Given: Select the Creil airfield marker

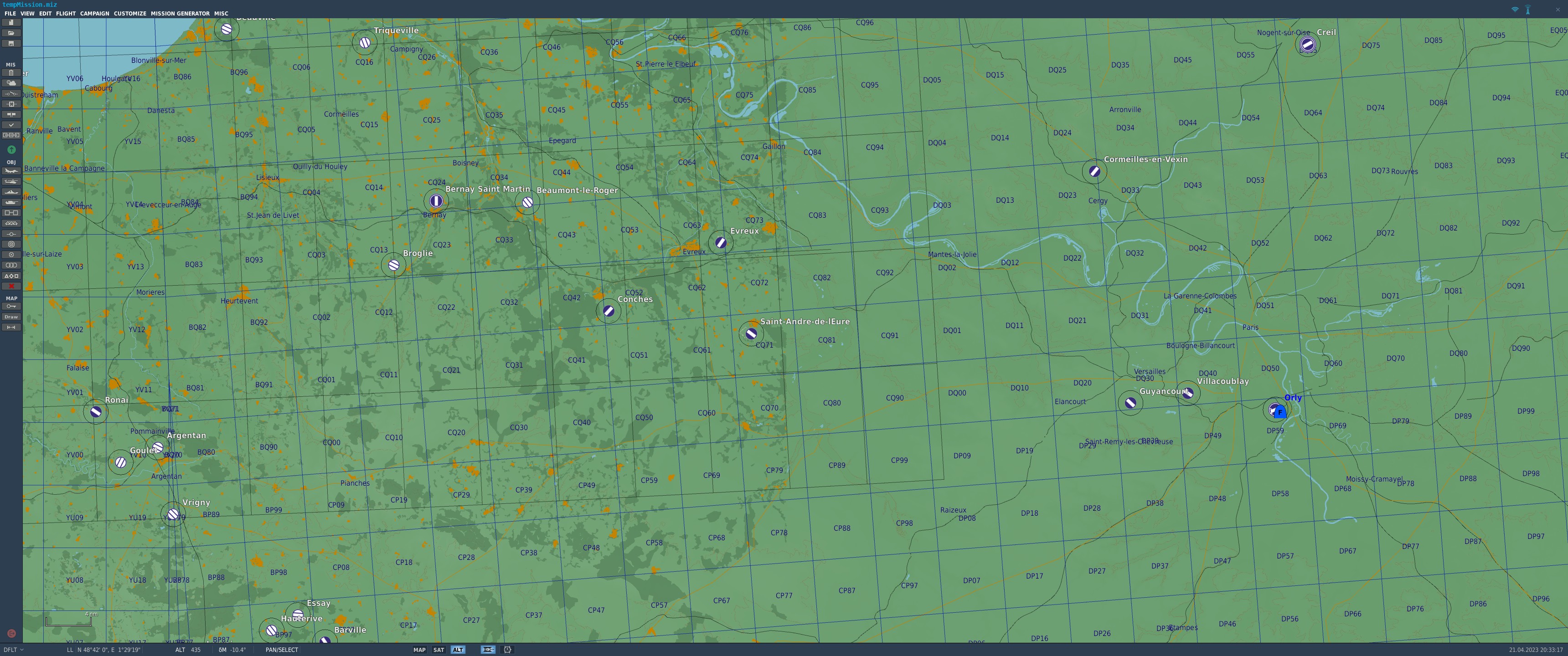Looking at the screenshot, I should (1307, 44).
